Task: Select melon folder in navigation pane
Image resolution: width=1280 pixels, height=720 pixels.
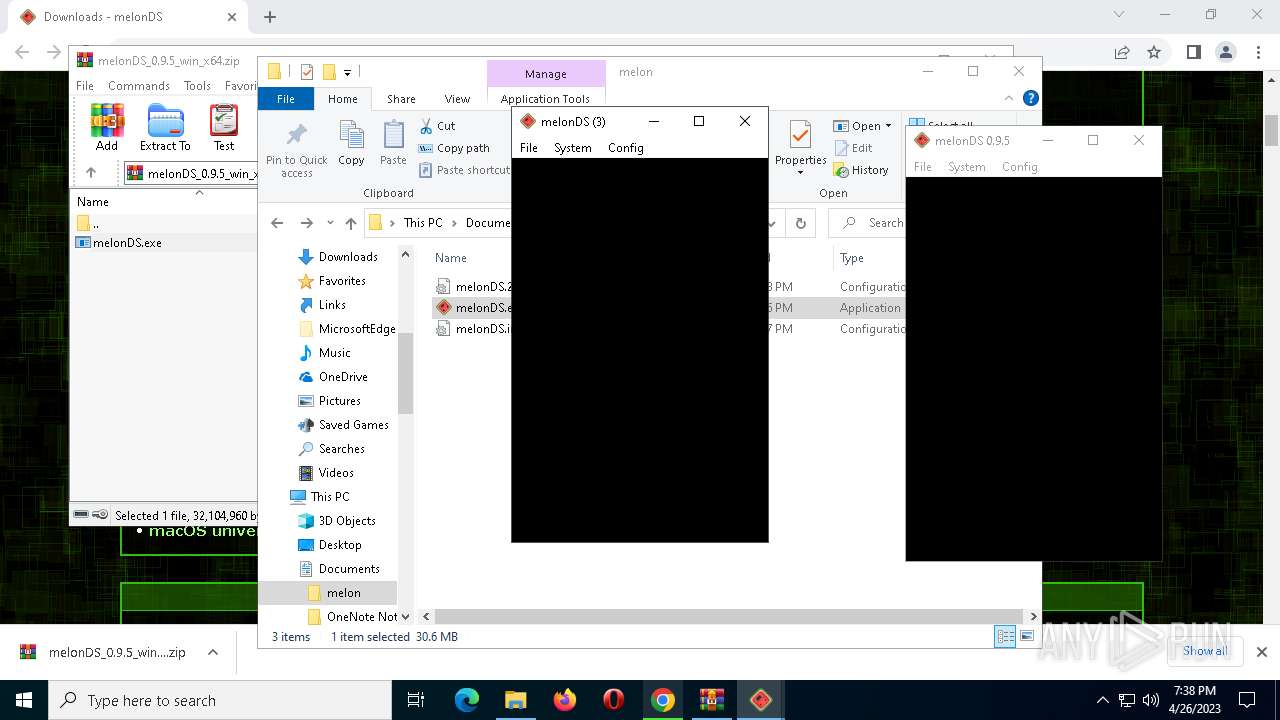Action: click(343, 593)
